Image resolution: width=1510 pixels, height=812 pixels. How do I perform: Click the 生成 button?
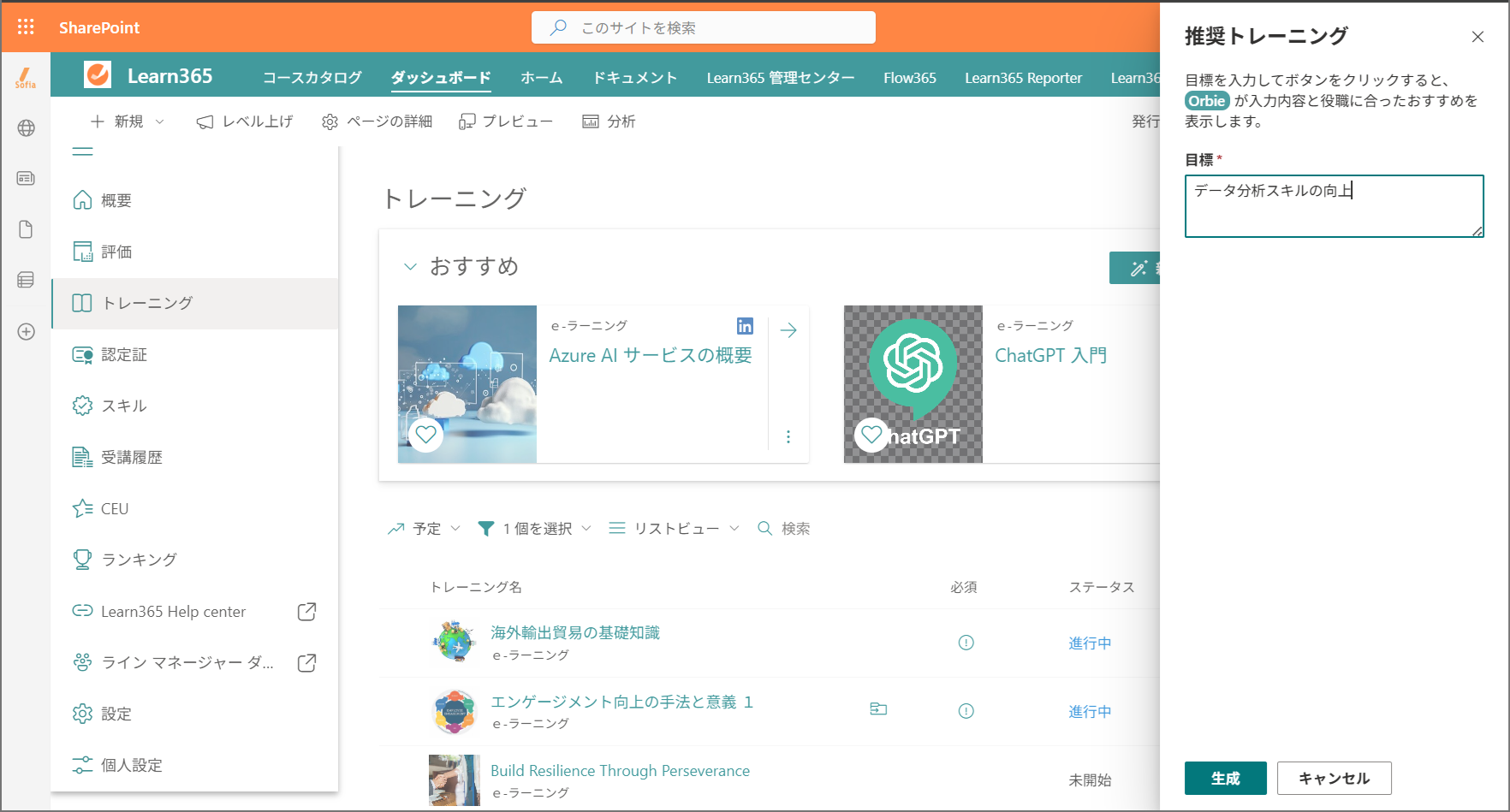(x=1225, y=778)
